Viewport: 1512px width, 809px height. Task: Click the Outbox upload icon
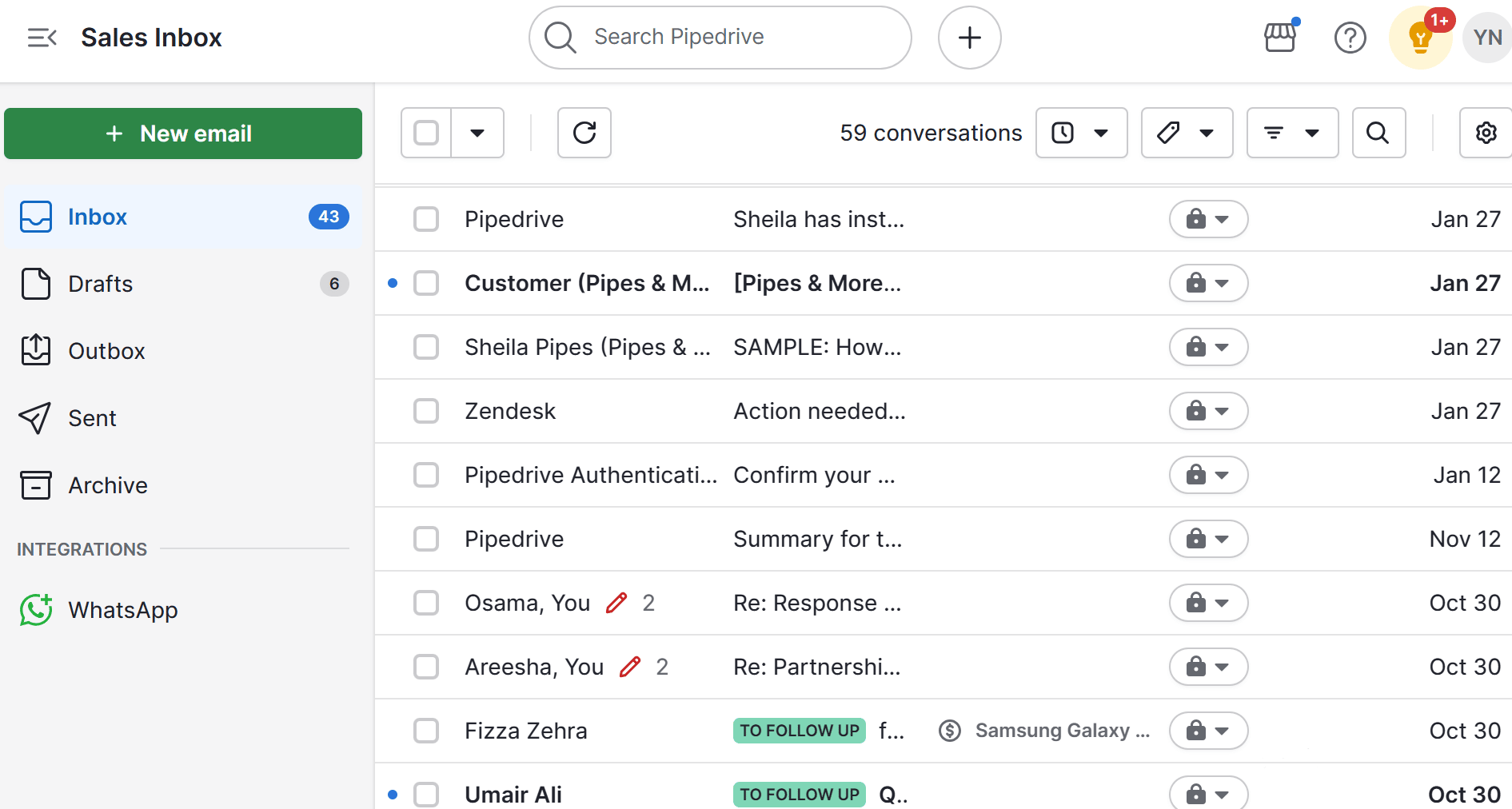point(36,350)
